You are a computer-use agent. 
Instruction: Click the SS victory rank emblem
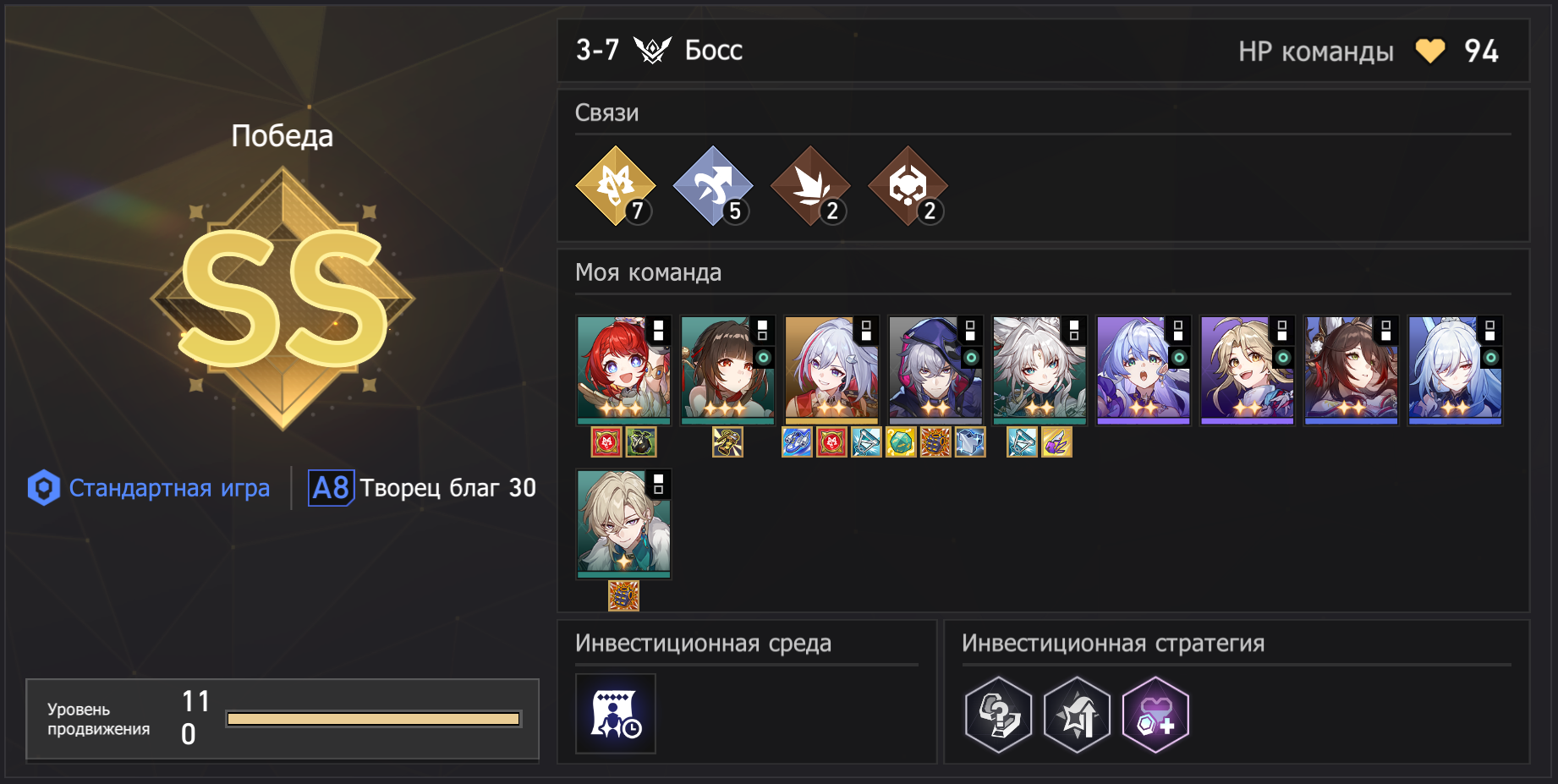[x=283, y=298]
